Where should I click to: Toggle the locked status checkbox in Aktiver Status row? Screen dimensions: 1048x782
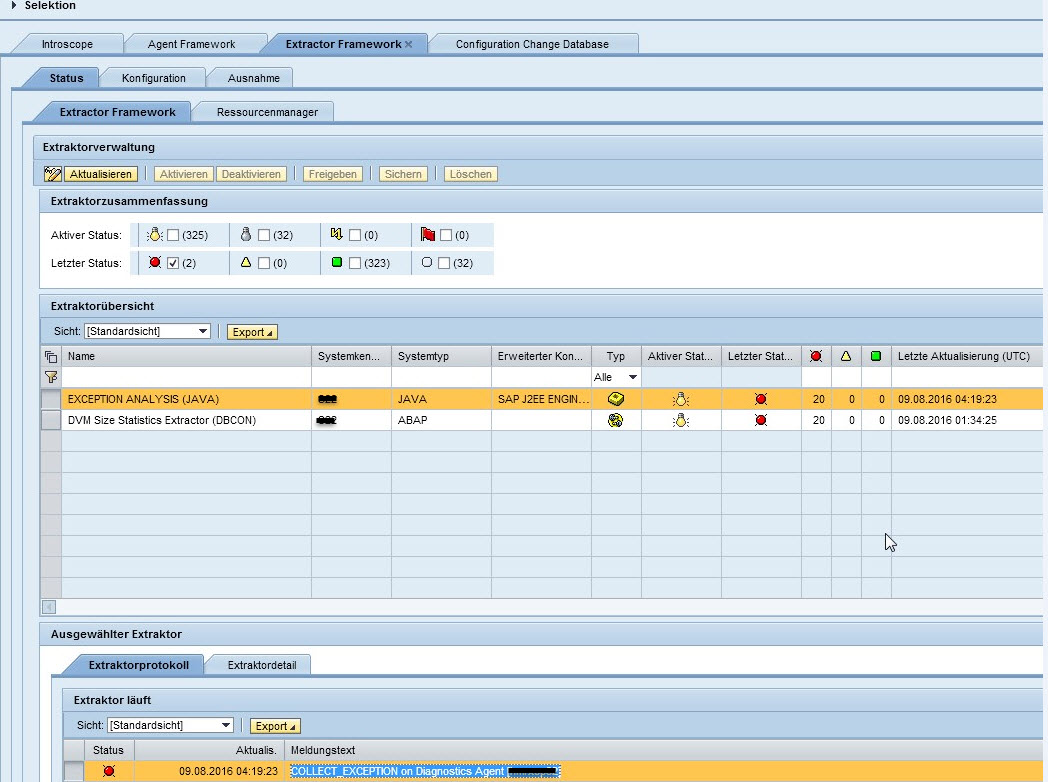[x=355, y=235]
